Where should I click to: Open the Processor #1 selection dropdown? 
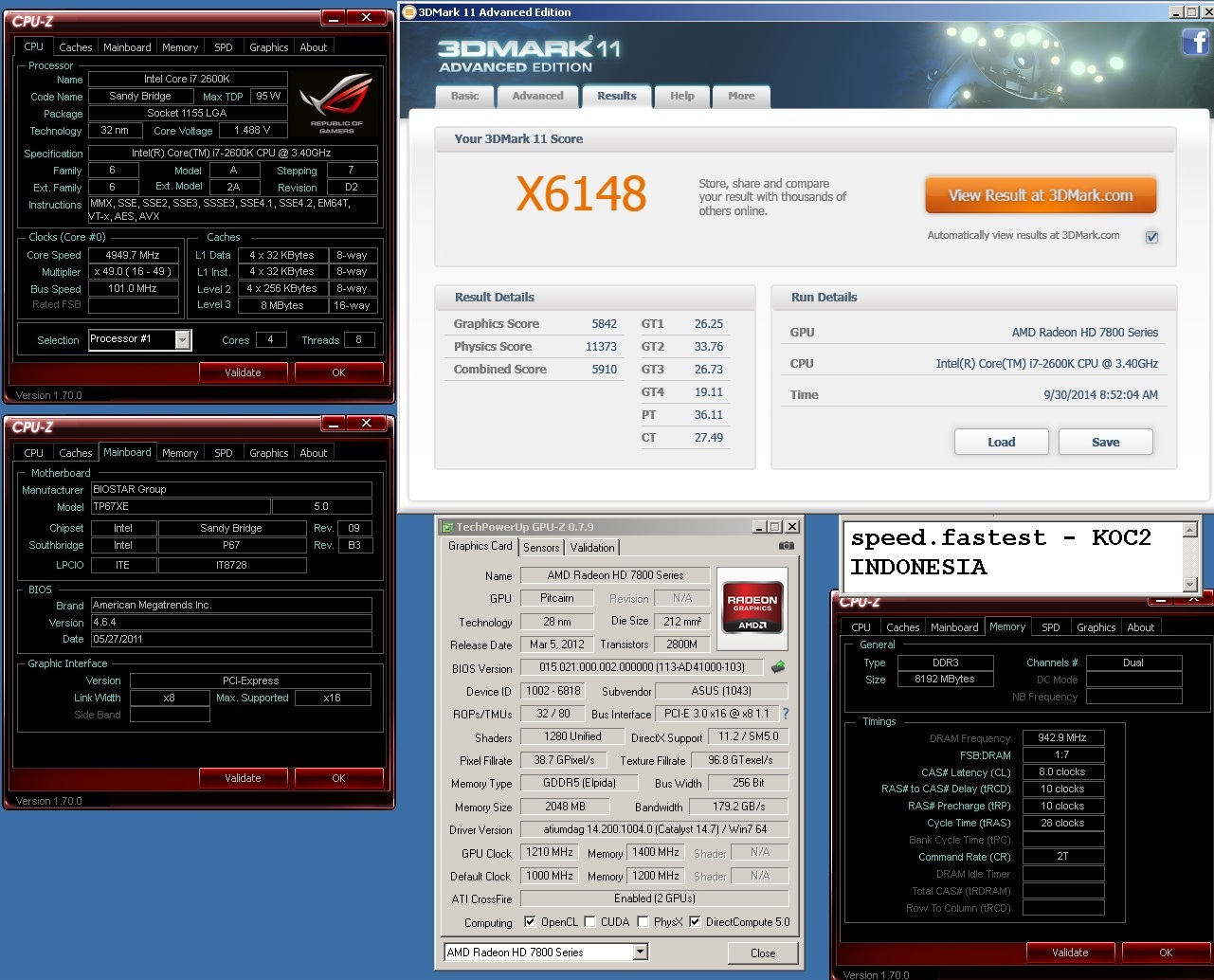[183, 339]
